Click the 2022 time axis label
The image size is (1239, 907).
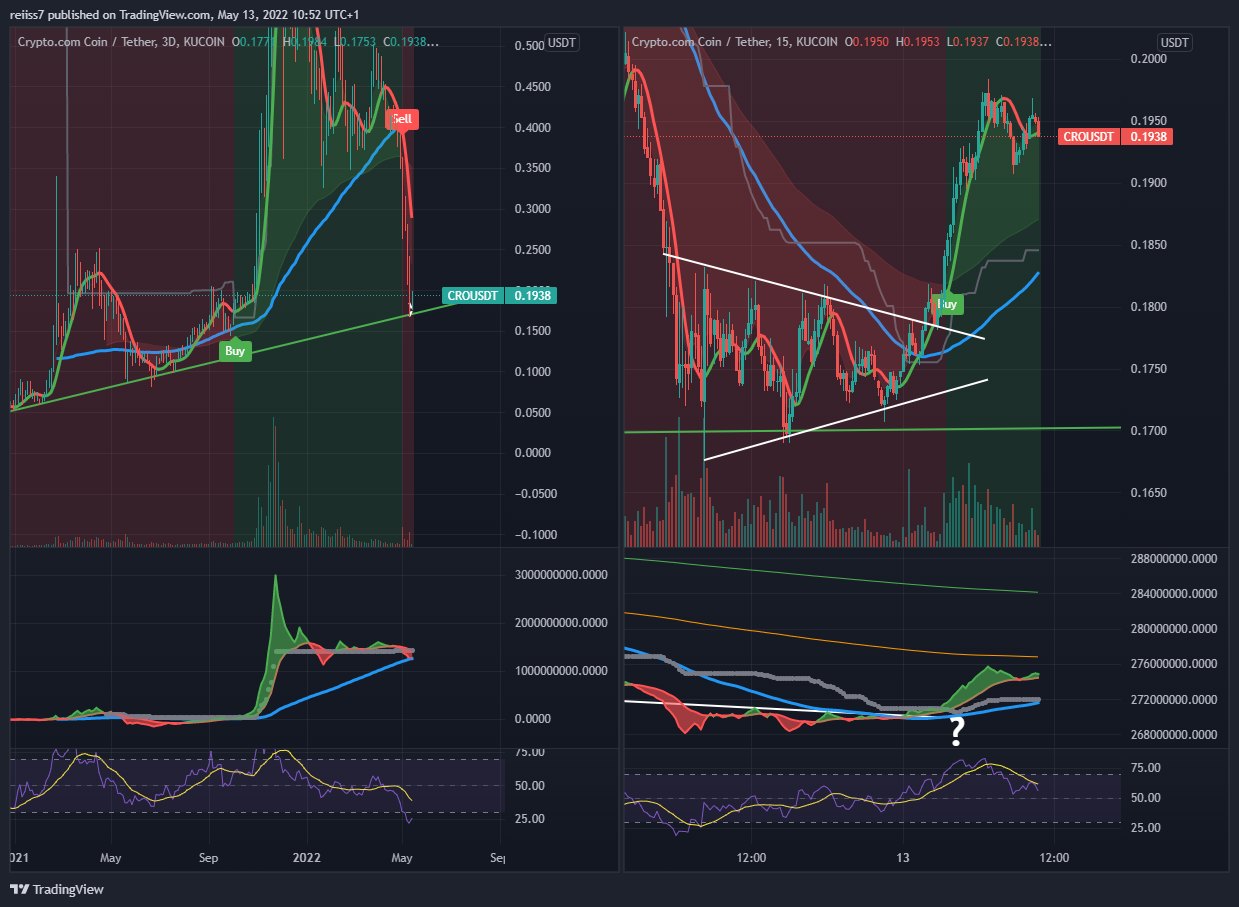click(x=307, y=858)
